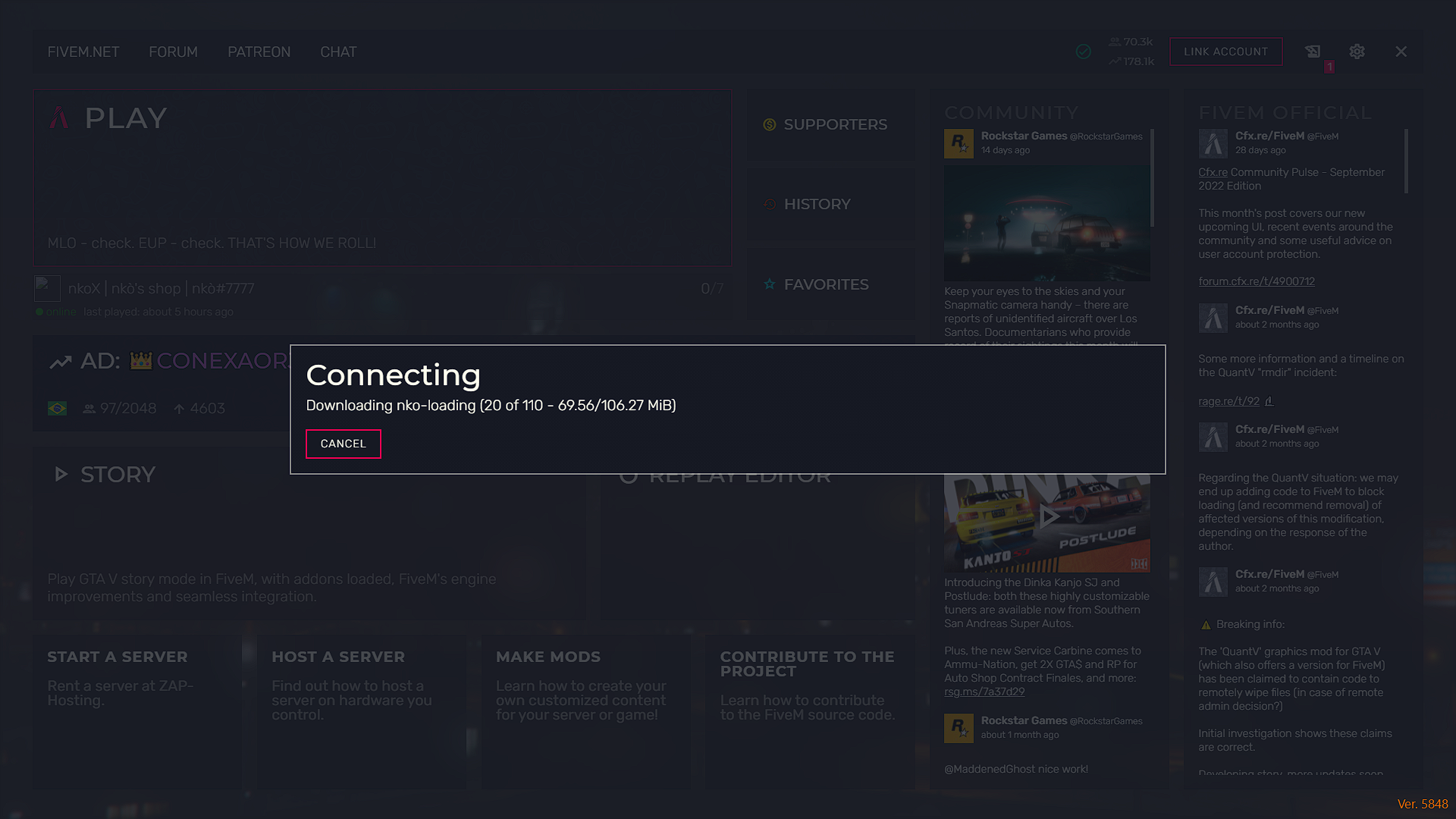Click the online players count 70.3k
The width and height of the screenshot is (1456, 819).
(1131, 42)
